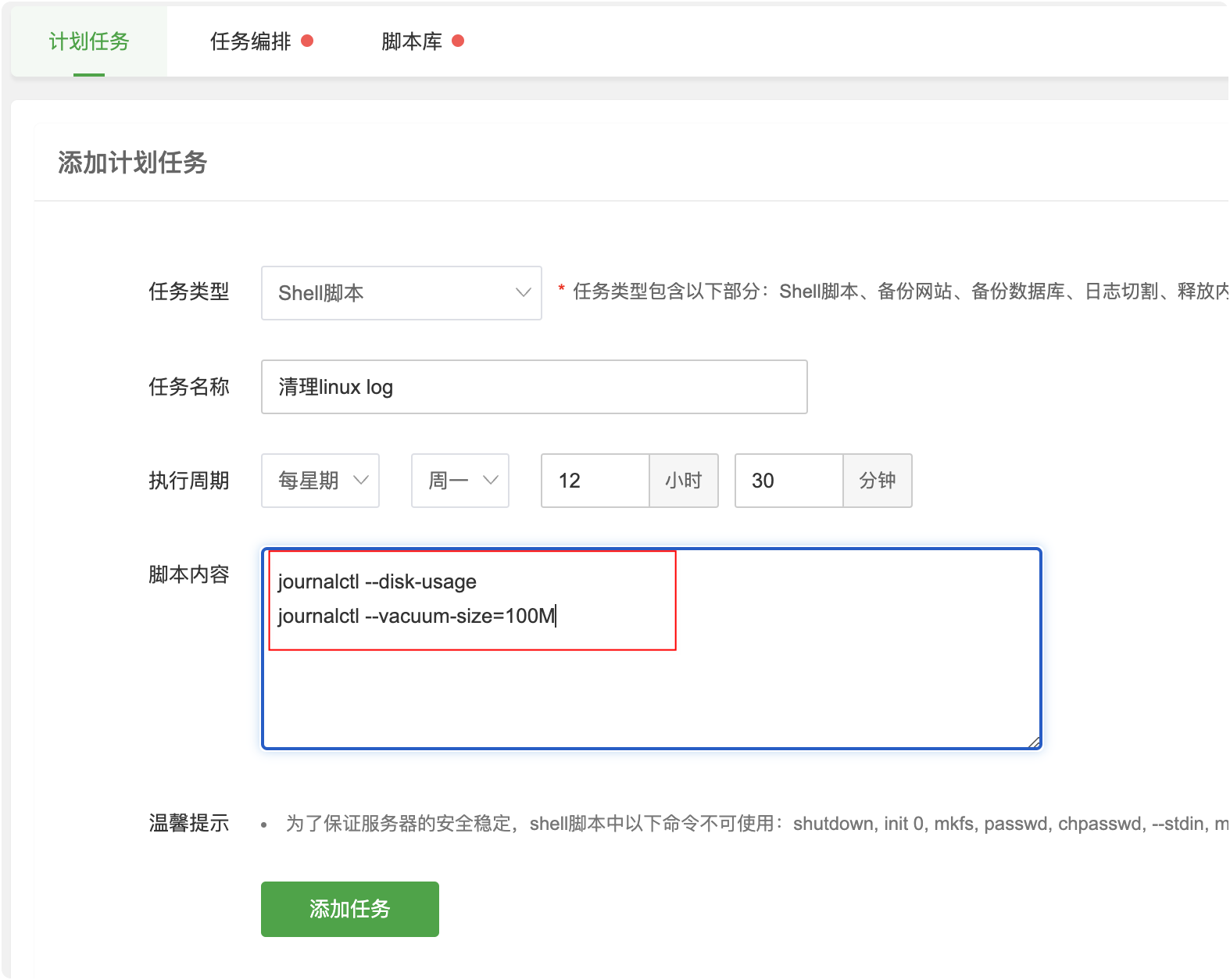Expand the 任务类型 Shell脚本 dropdown

[401, 293]
